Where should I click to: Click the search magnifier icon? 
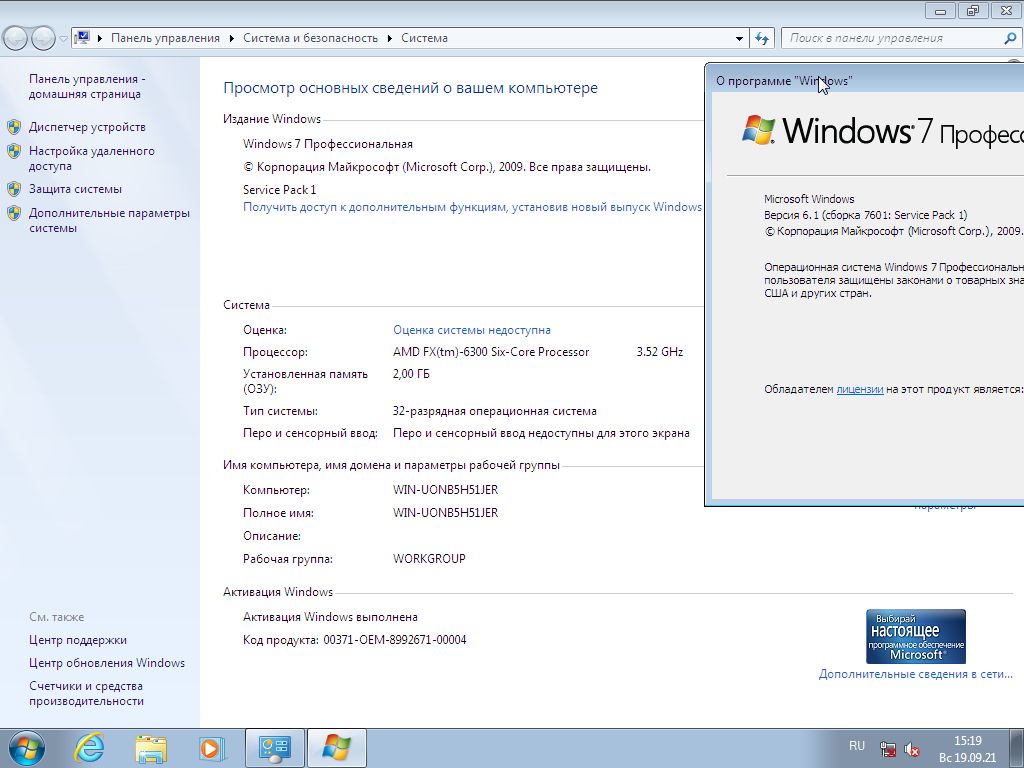pyautogui.click(x=1010, y=39)
